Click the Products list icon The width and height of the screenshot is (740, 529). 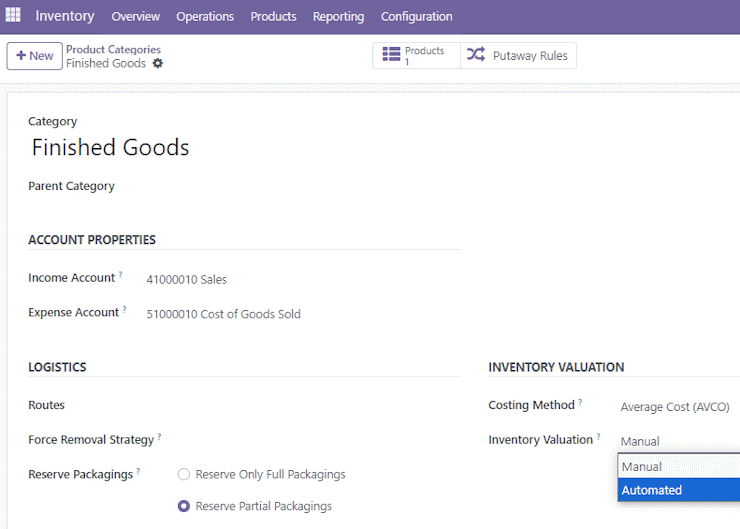tap(391, 54)
